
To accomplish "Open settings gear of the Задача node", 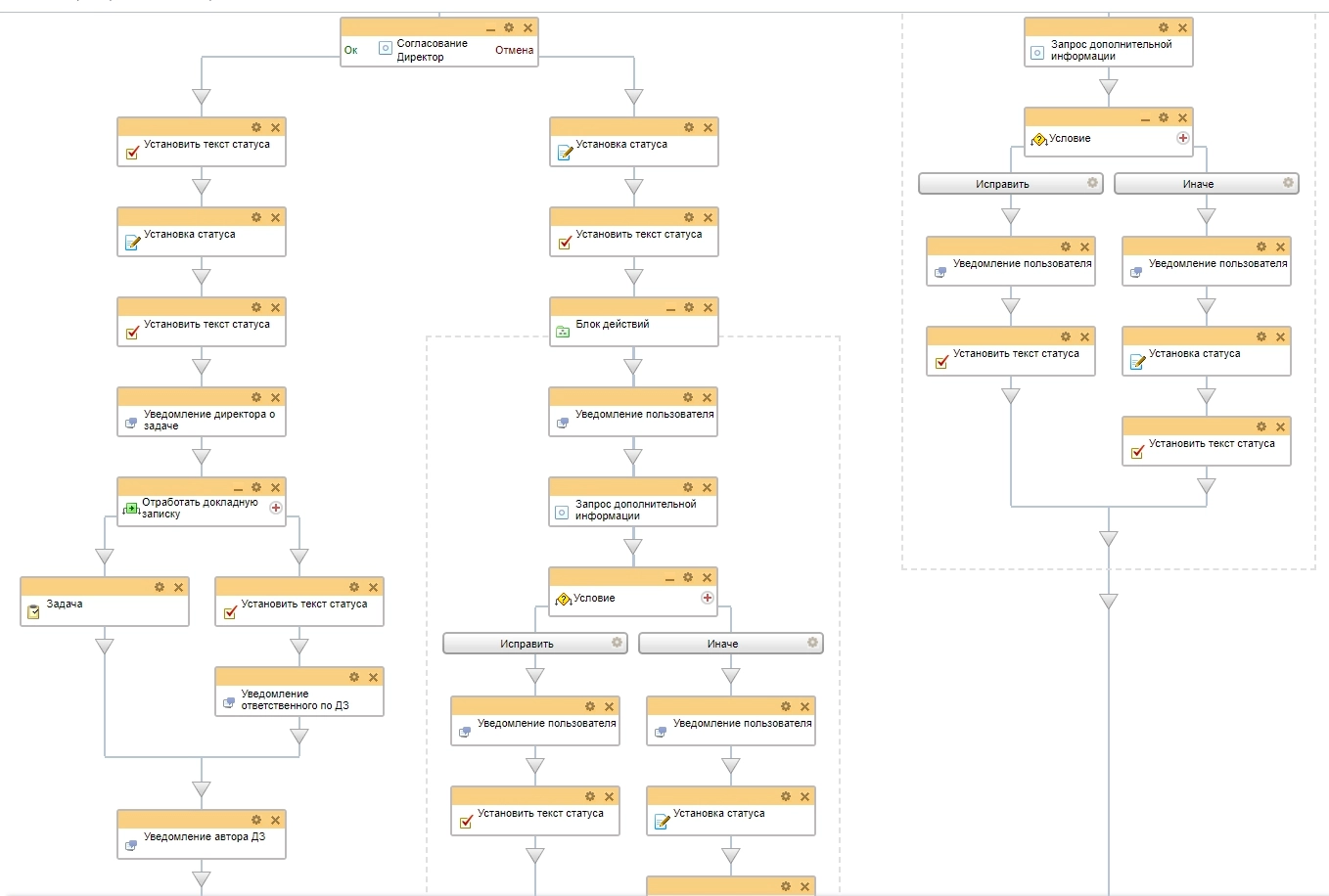I will click(160, 588).
